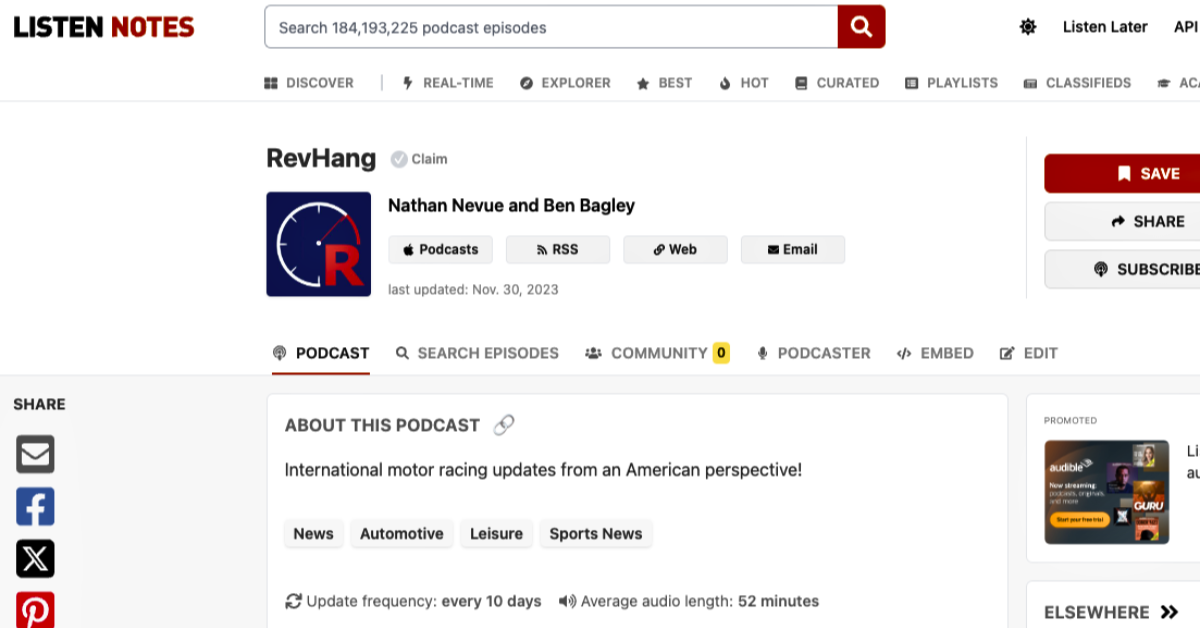Switch to the PODCASTER tab
Image resolution: width=1200 pixels, height=628 pixels.
coord(813,353)
